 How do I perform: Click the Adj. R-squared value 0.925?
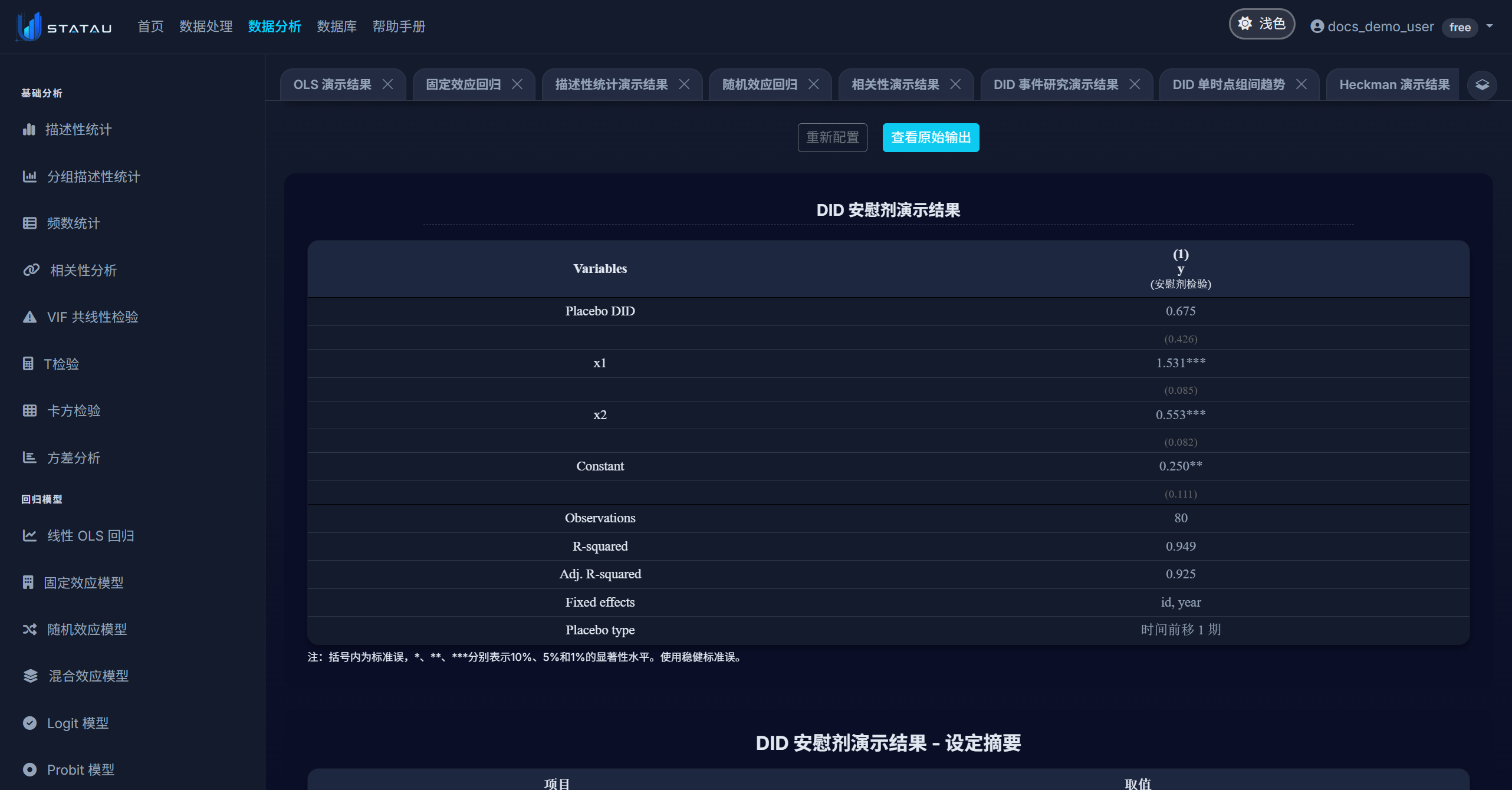[x=1181, y=574]
